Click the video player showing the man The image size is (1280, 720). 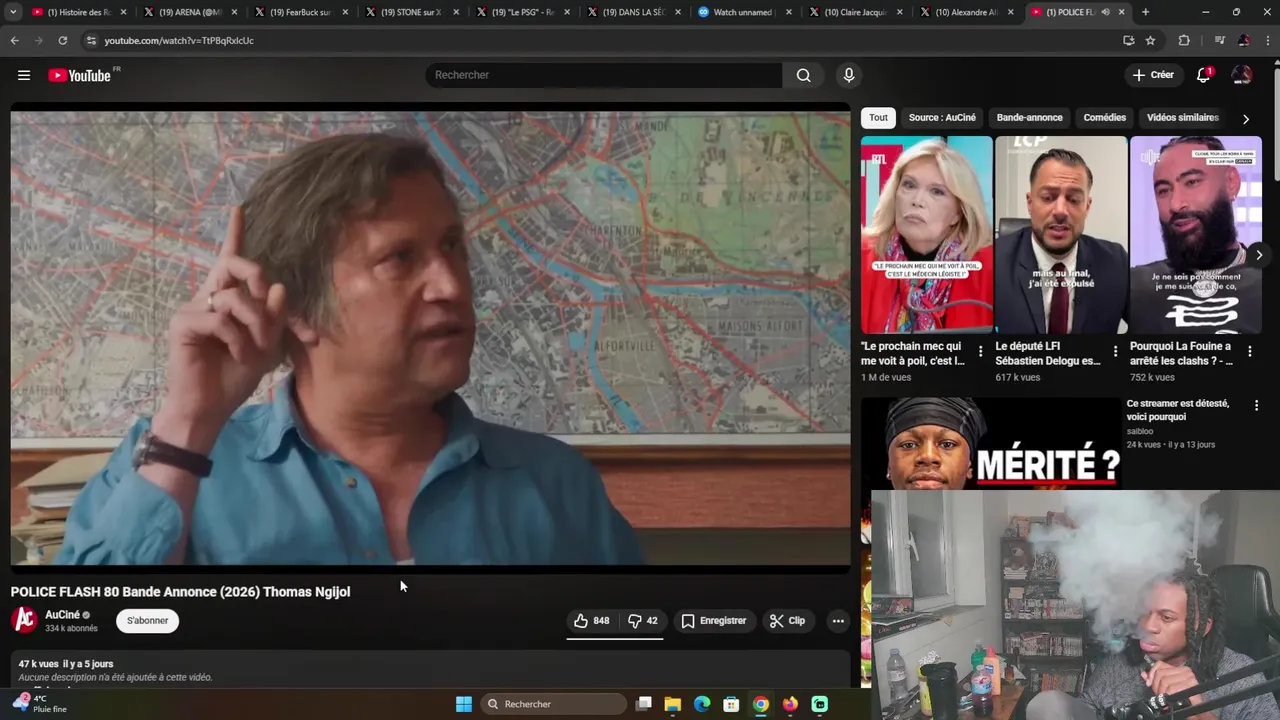click(x=430, y=337)
